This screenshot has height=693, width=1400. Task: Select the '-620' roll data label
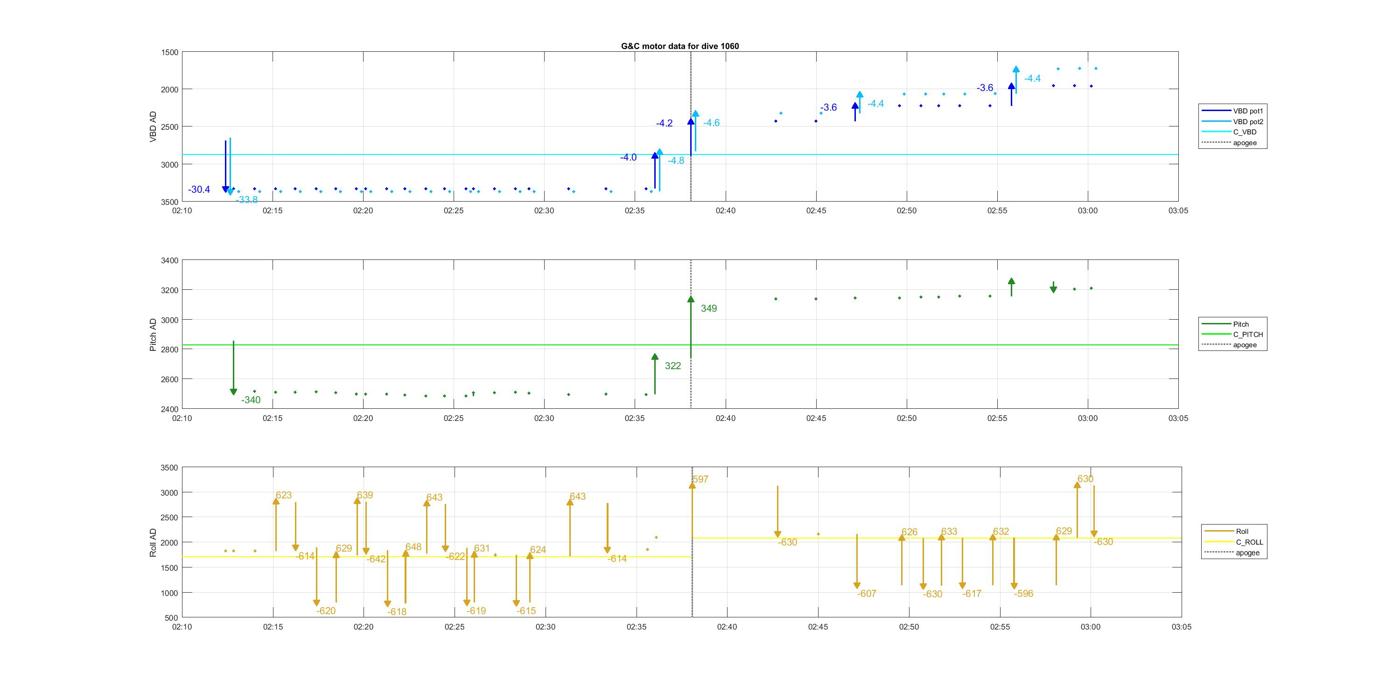[x=326, y=611]
